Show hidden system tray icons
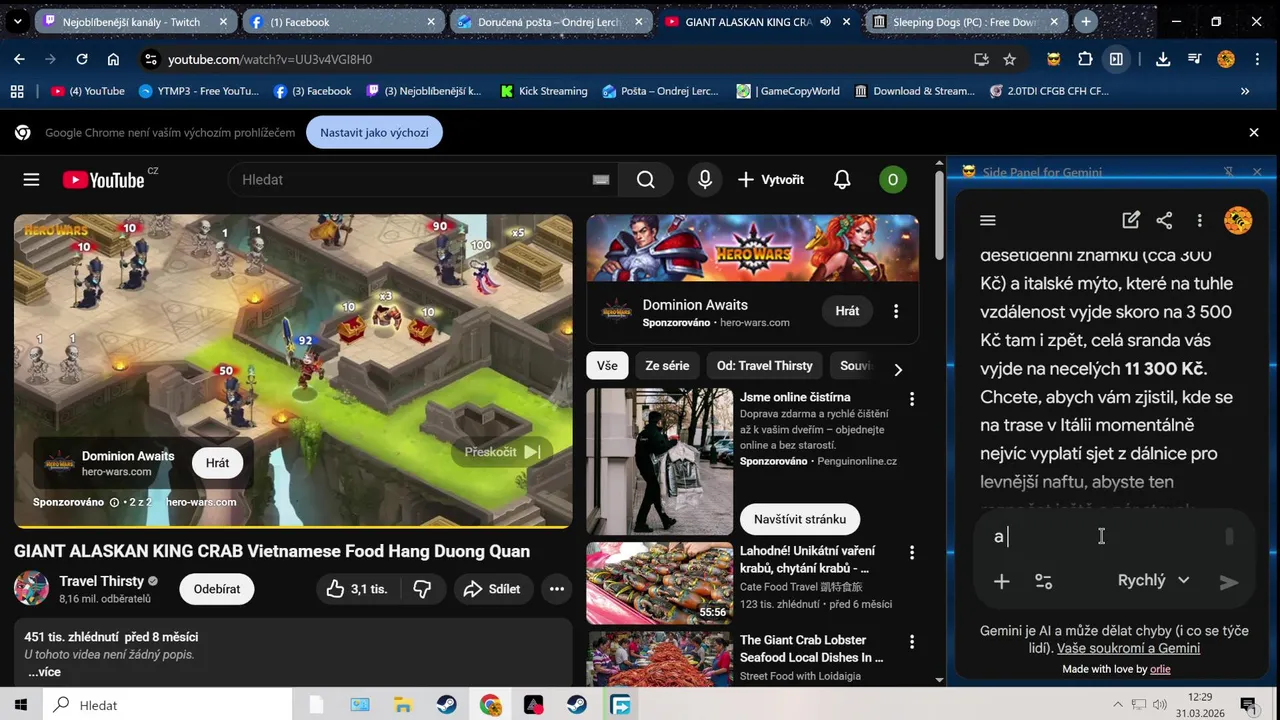Viewport: 1280px width, 720px height. point(1118,705)
